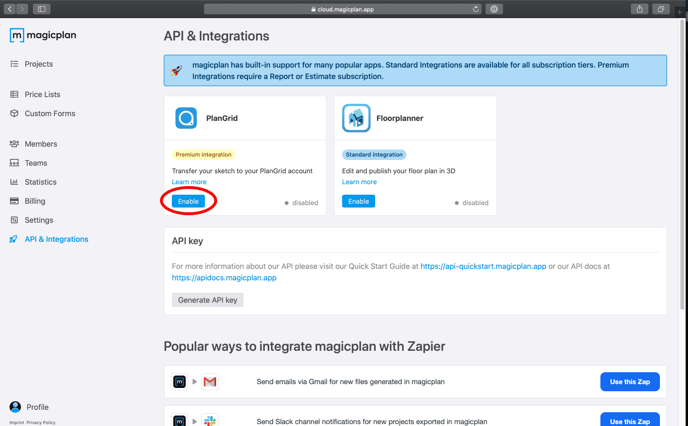The width and height of the screenshot is (688, 426).
Task: Open Floorplanner Learn more link
Action: [x=359, y=182]
